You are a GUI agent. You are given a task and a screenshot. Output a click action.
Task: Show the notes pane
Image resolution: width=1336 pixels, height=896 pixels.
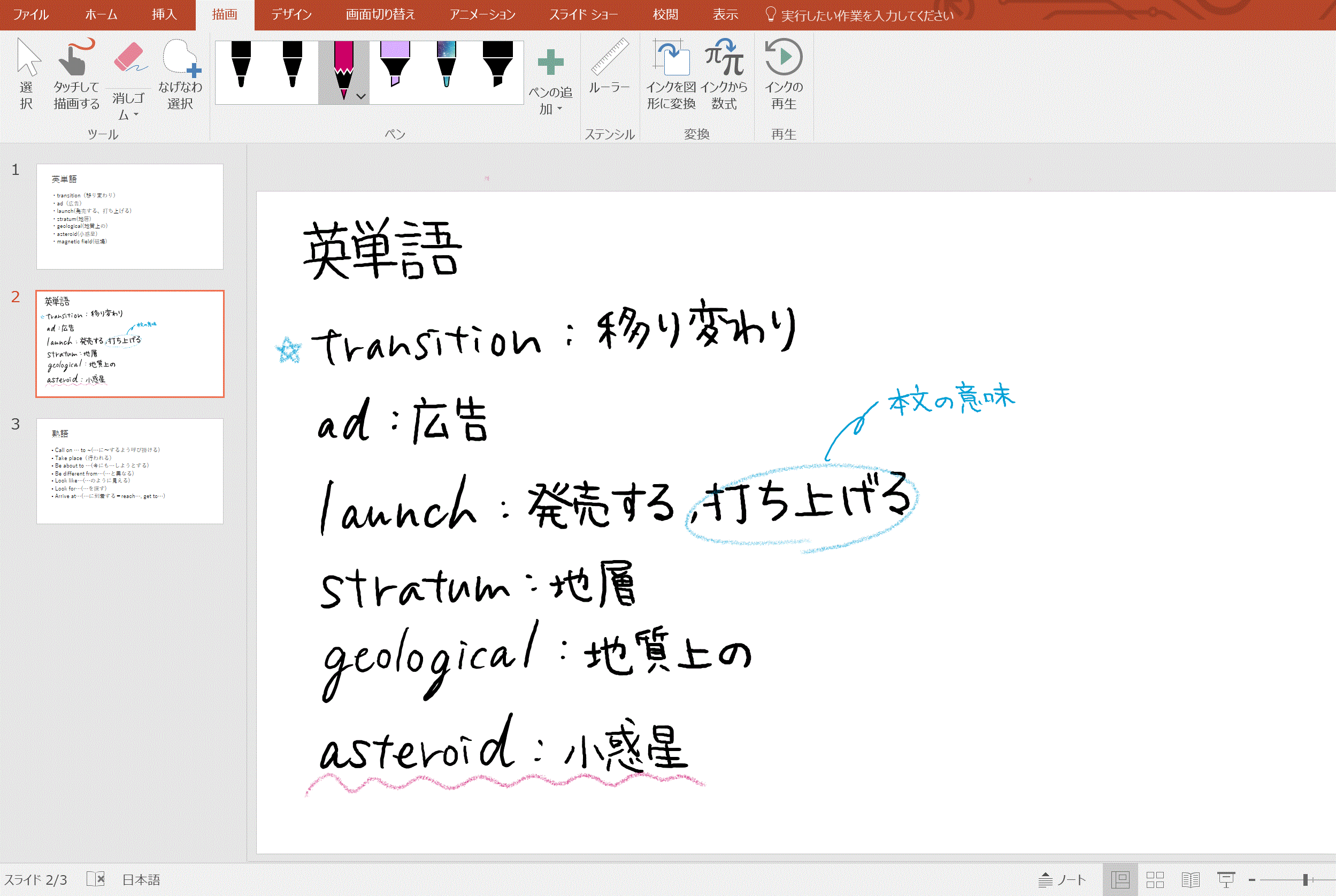click(x=1062, y=879)
